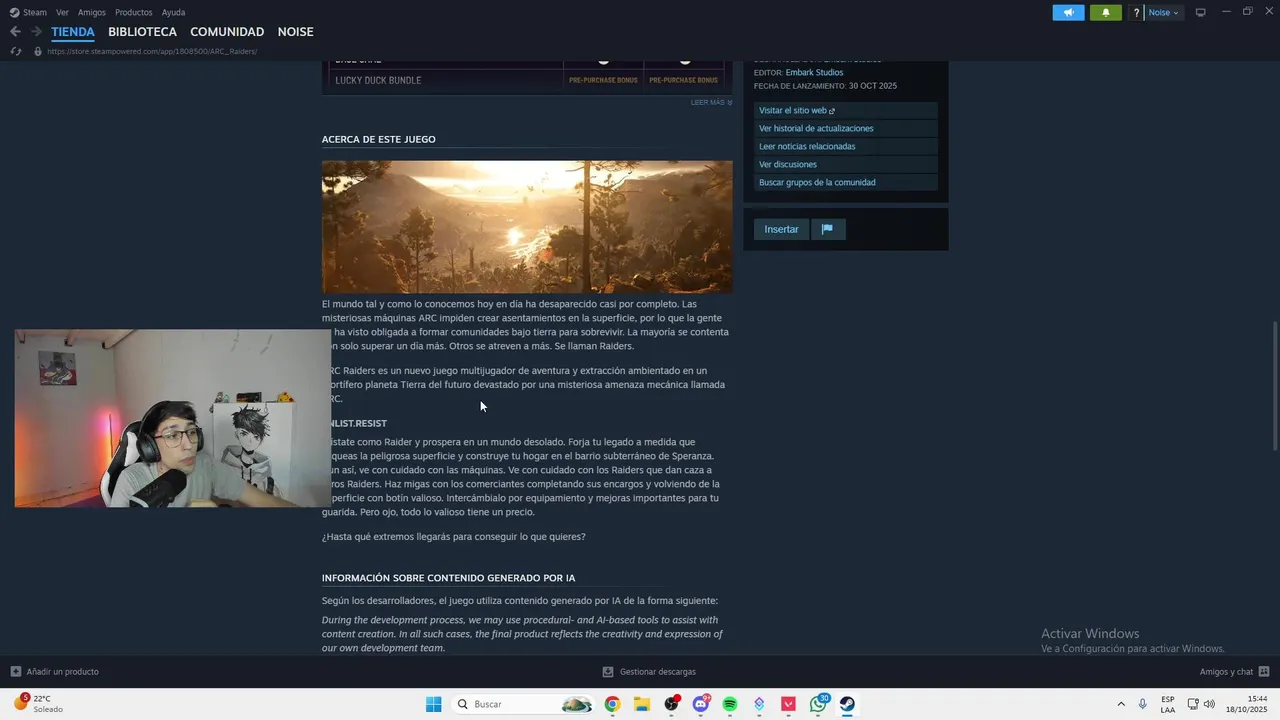Open the Windows Start menu
1280x720 pixels.
pos(433,704)
